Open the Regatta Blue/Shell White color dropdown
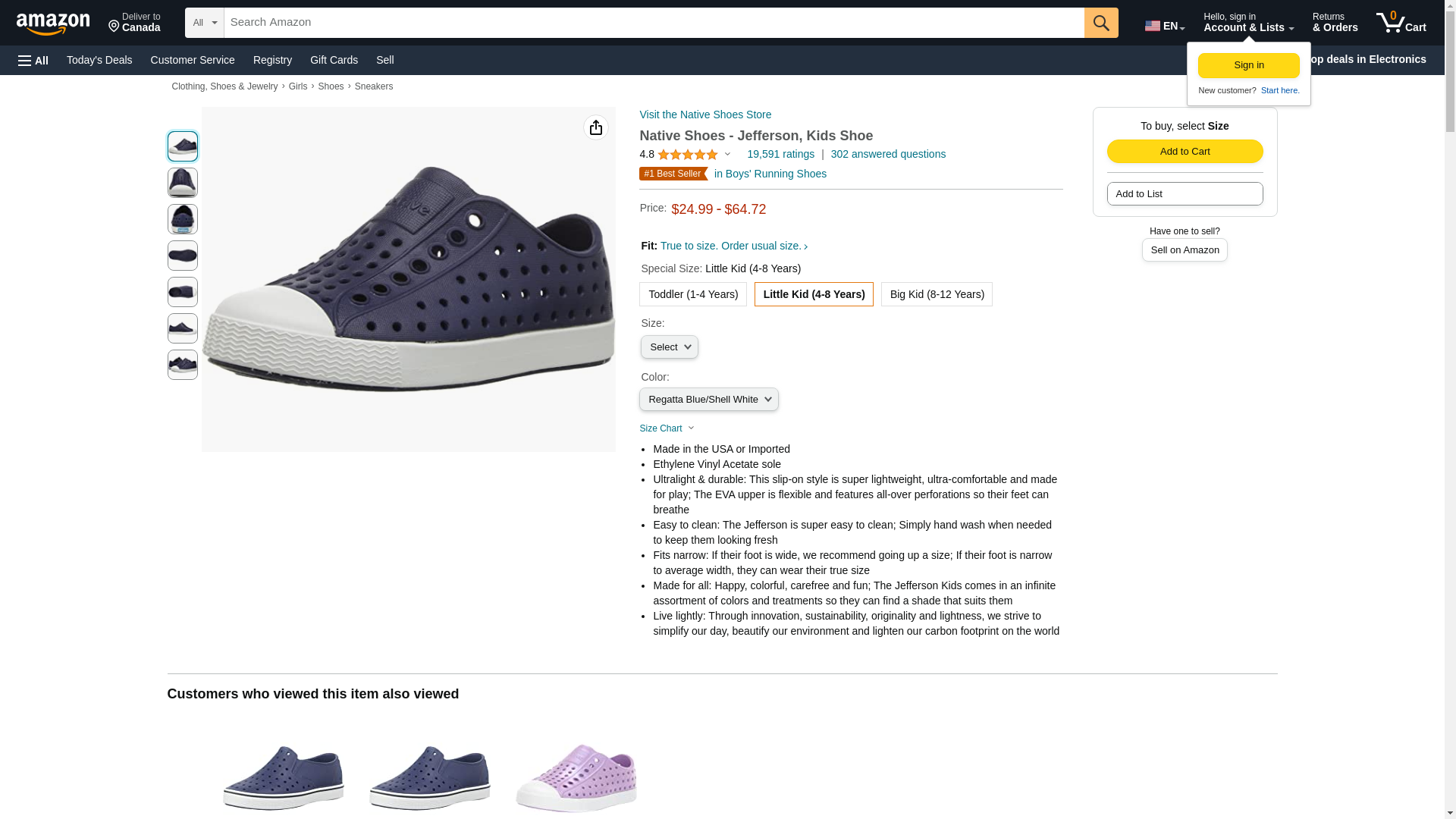 point(708,400)
